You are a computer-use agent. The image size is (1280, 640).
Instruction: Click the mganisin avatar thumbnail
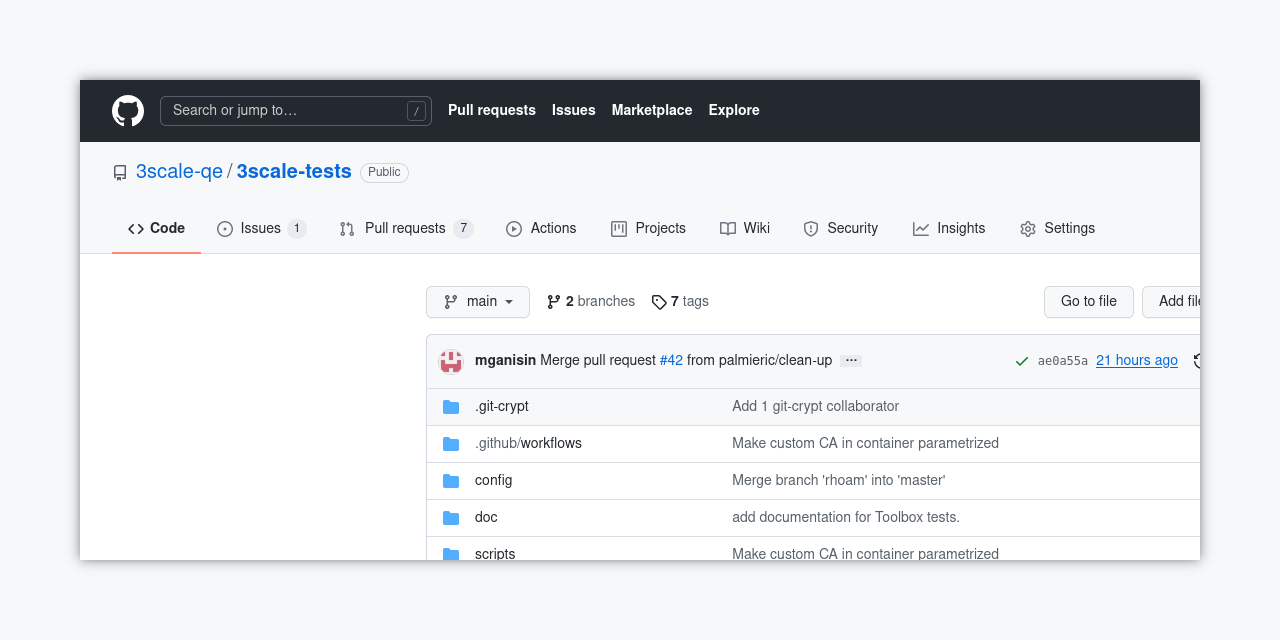point(451,361)
